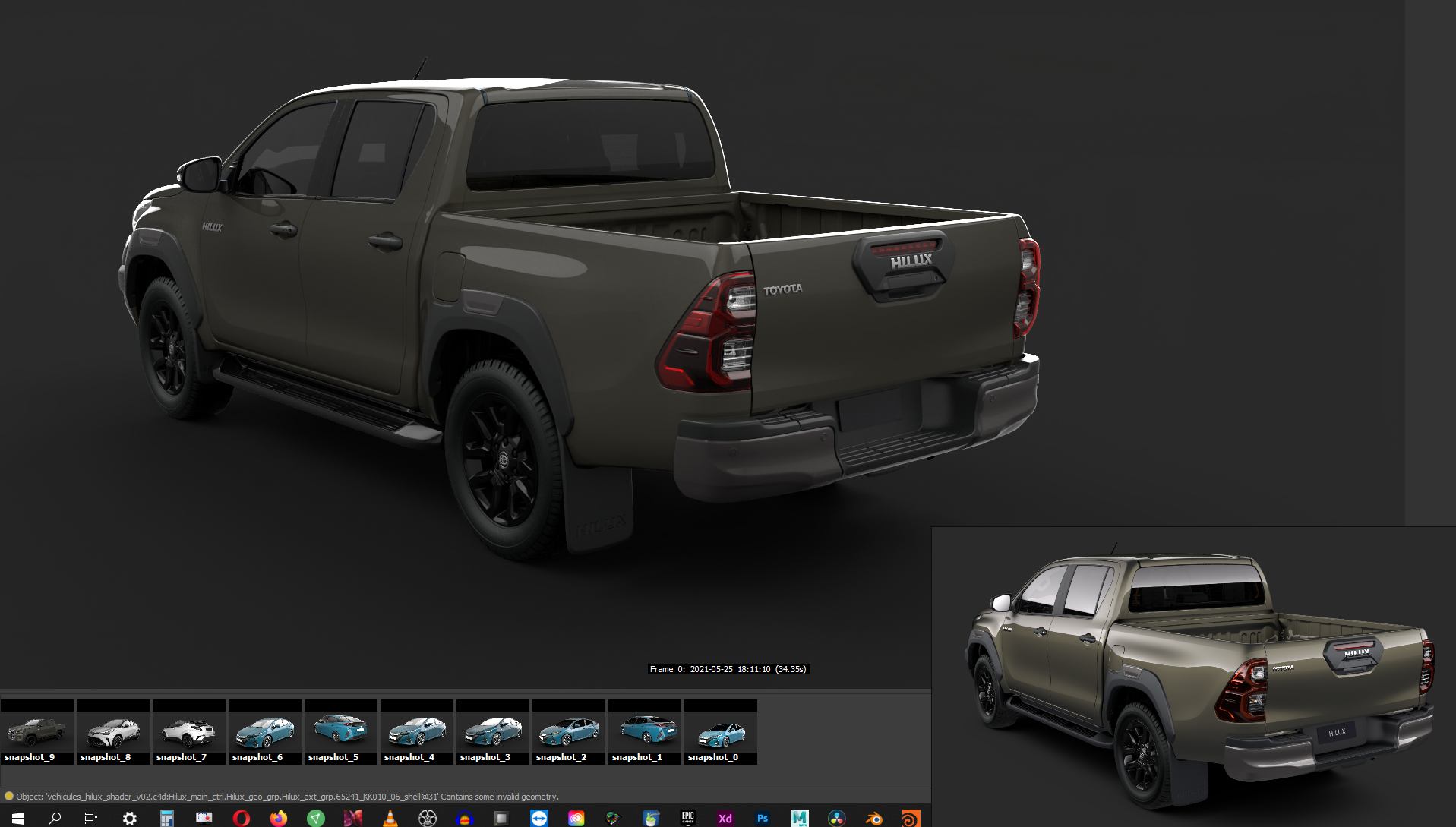Click the invalid geometry warning message
The height and width of the screenshot is (827, 1456).
(287, 797)
